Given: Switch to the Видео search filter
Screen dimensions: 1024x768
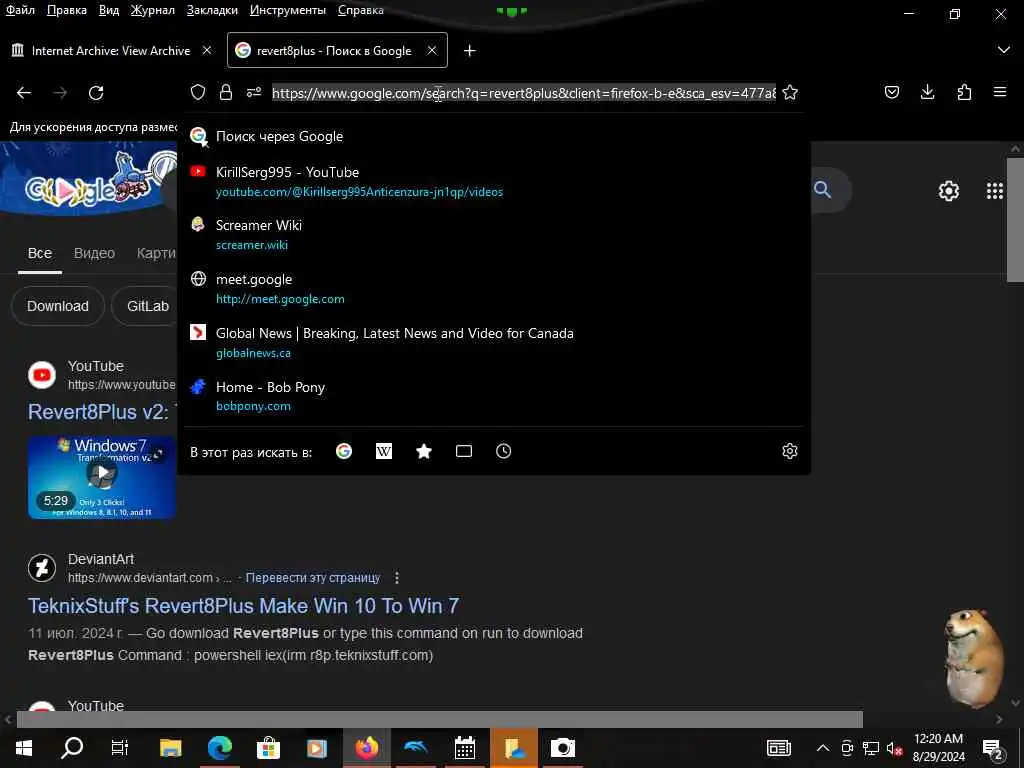Looking at the screenshot, I should 94,253.
